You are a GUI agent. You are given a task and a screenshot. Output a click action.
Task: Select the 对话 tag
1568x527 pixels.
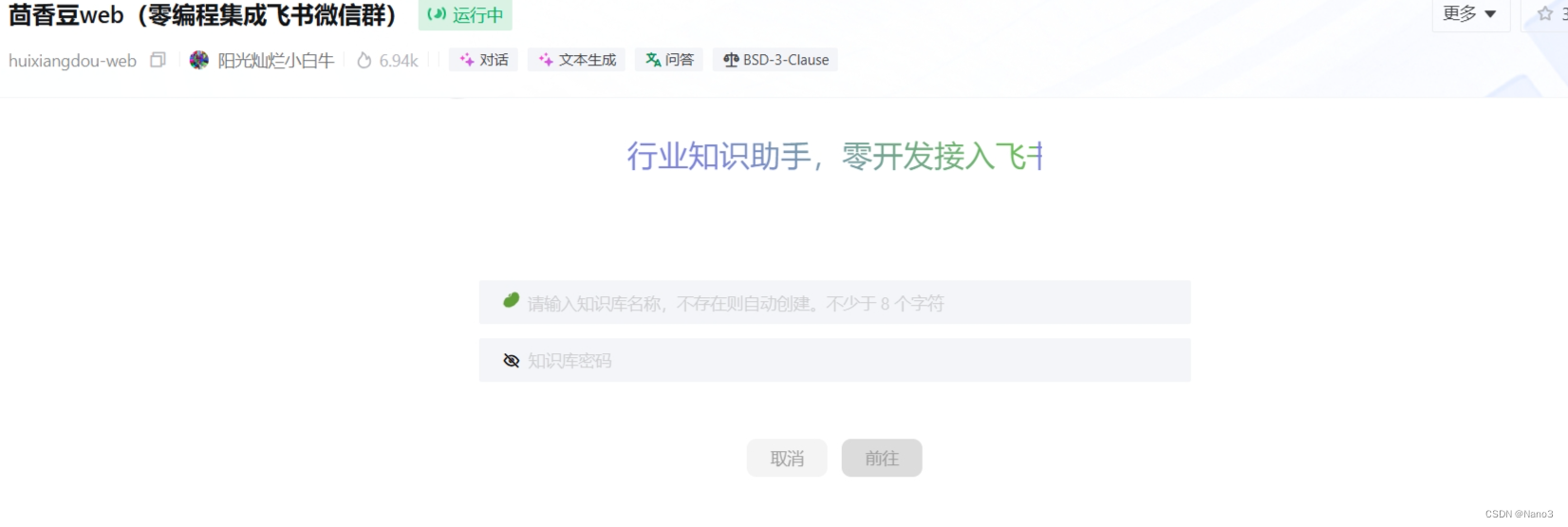click(x=484, y=60)
